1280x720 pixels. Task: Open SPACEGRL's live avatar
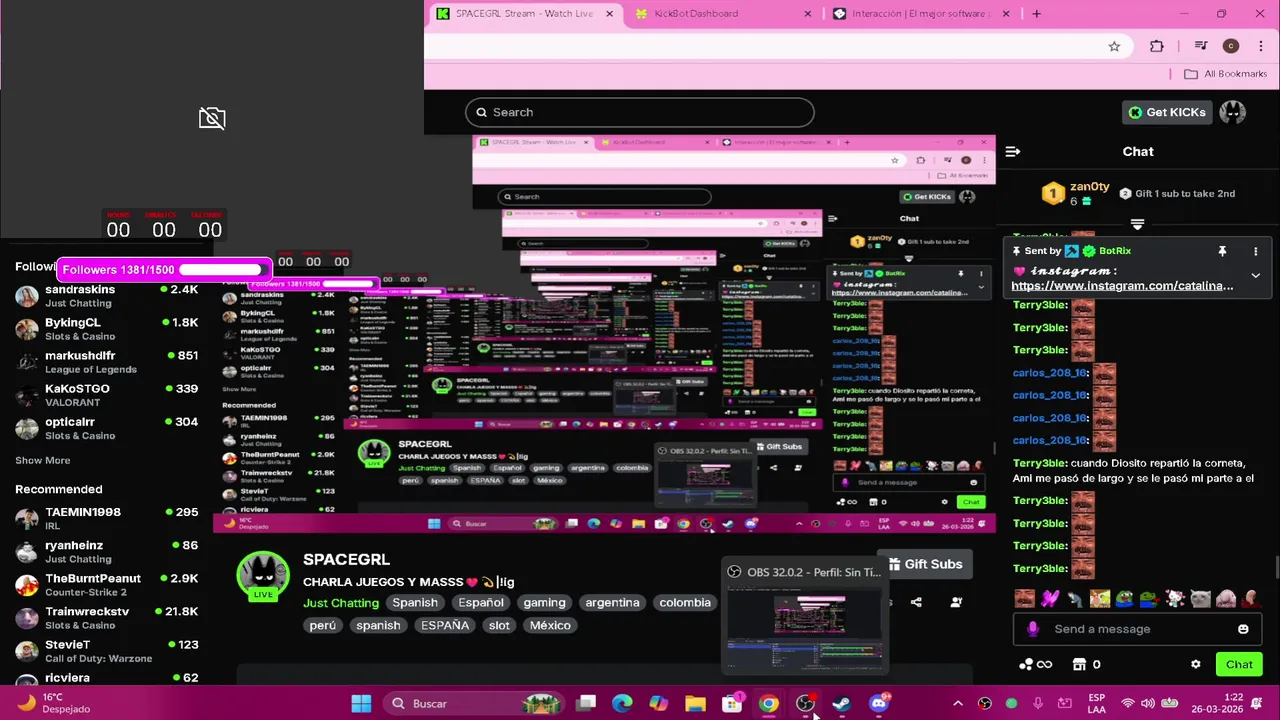[x=263, y=575]
